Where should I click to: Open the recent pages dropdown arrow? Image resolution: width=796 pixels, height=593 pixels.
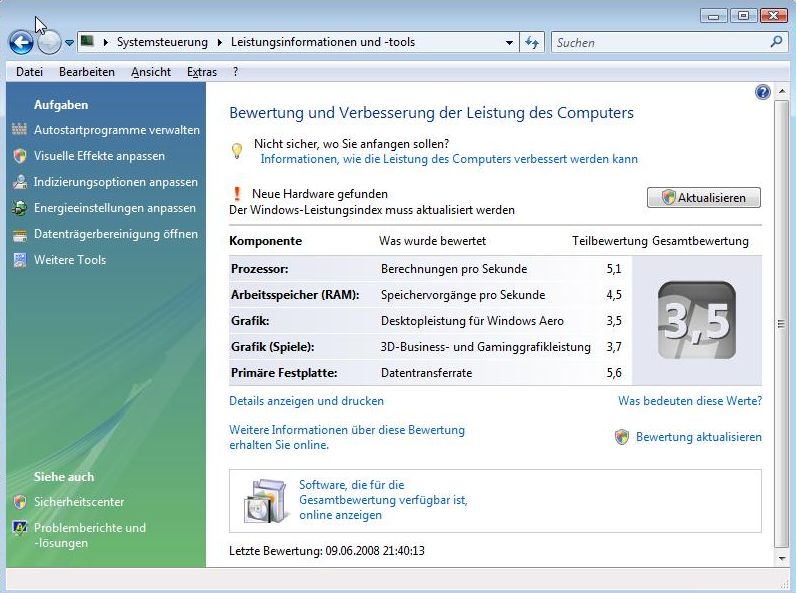(70, 43)
